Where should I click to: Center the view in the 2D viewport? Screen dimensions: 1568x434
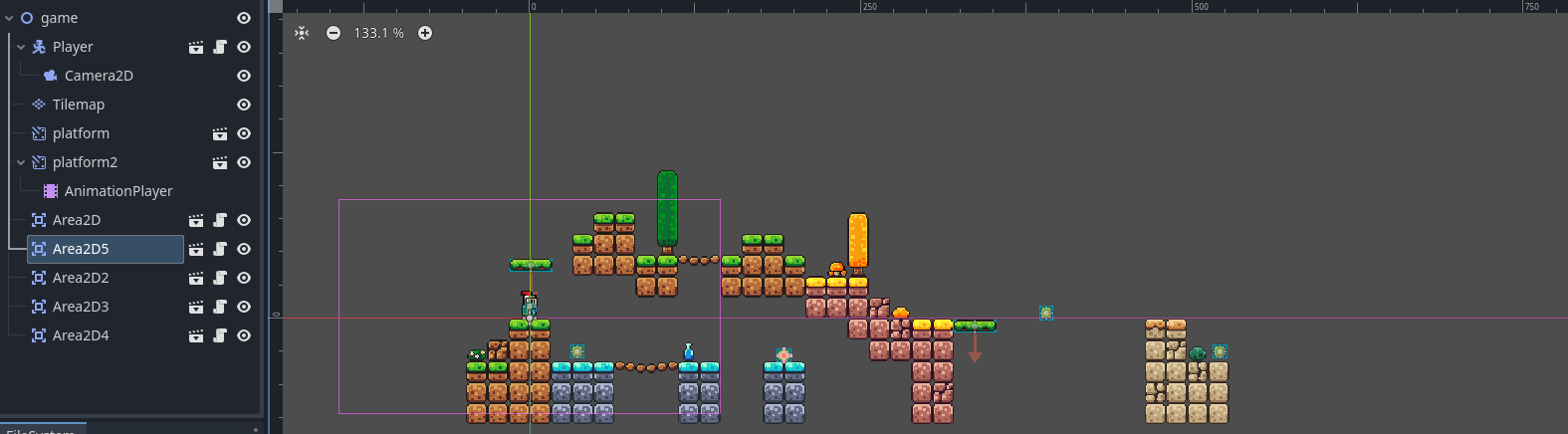[302, 33]
